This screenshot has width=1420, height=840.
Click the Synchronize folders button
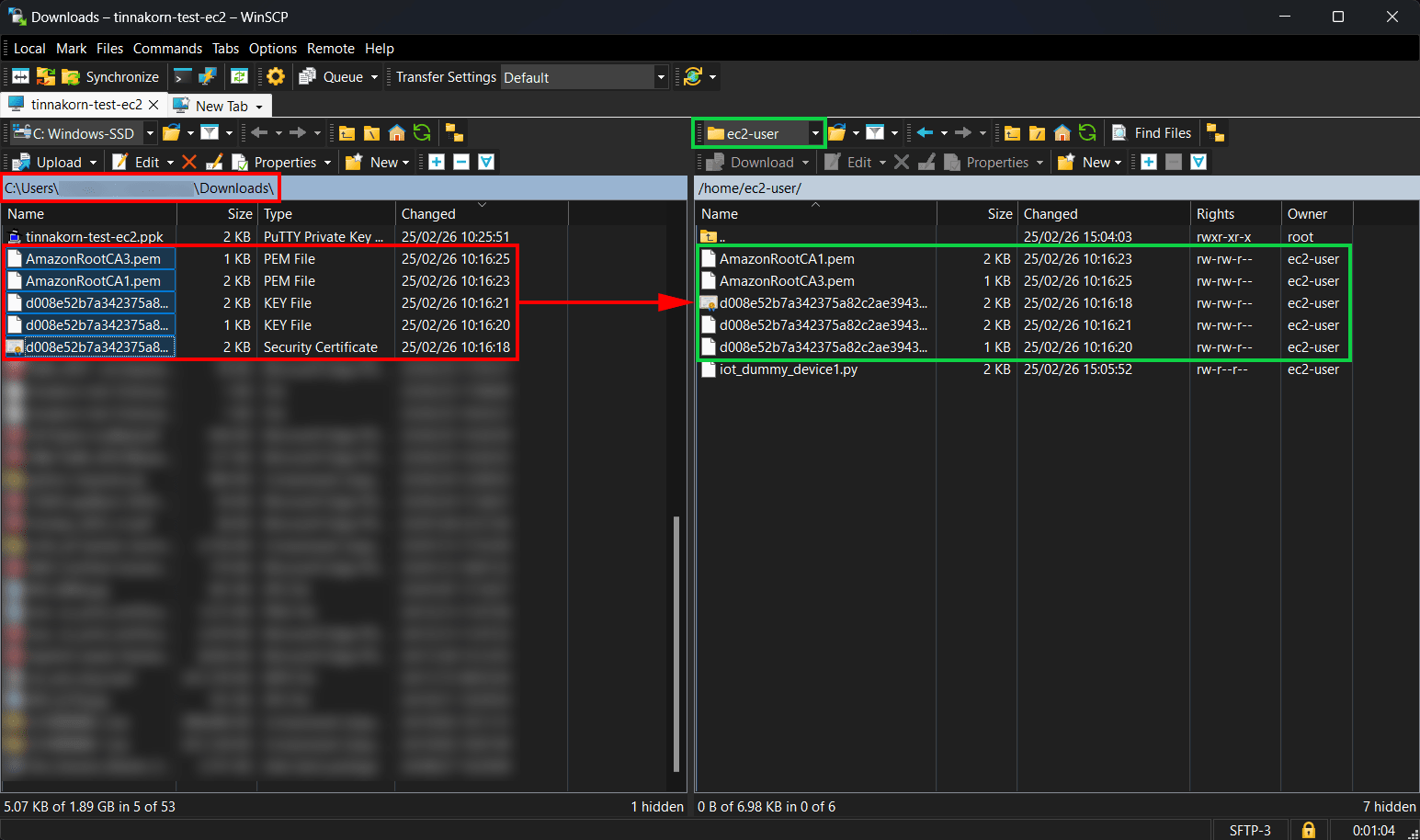(110, 77)
